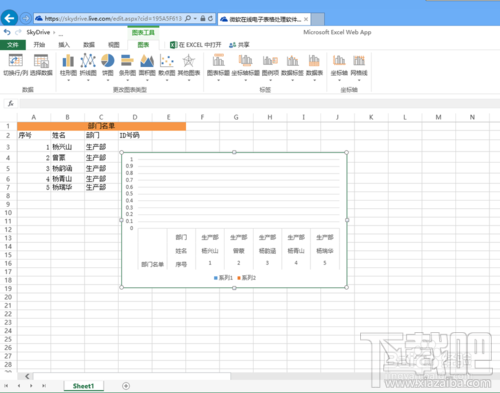Open the Data Labels (数据标签) menu
500x393 pixels.
click(x=292, y=67)
